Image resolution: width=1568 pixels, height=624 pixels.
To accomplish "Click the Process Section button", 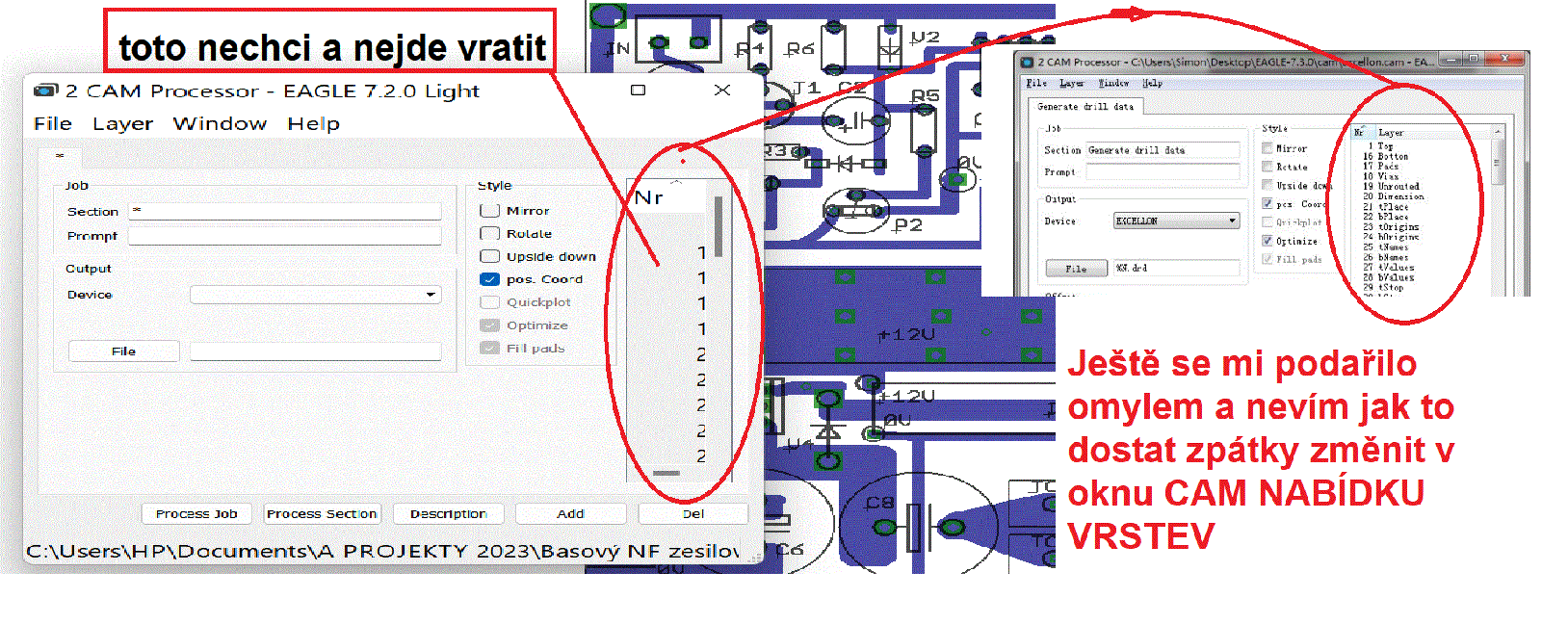I will point(322,514).
